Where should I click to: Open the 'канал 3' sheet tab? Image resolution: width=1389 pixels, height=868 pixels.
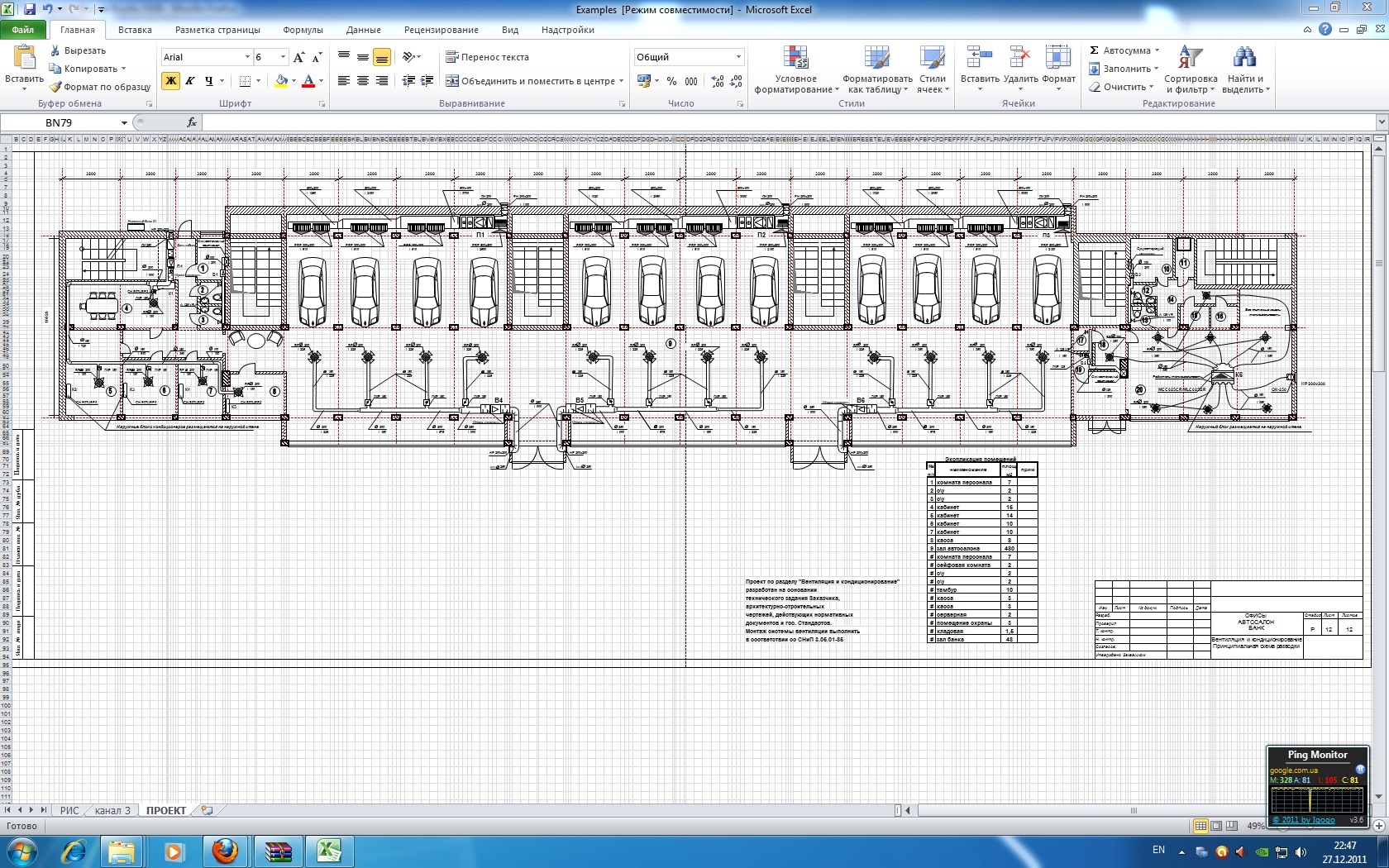coord(112,810)
